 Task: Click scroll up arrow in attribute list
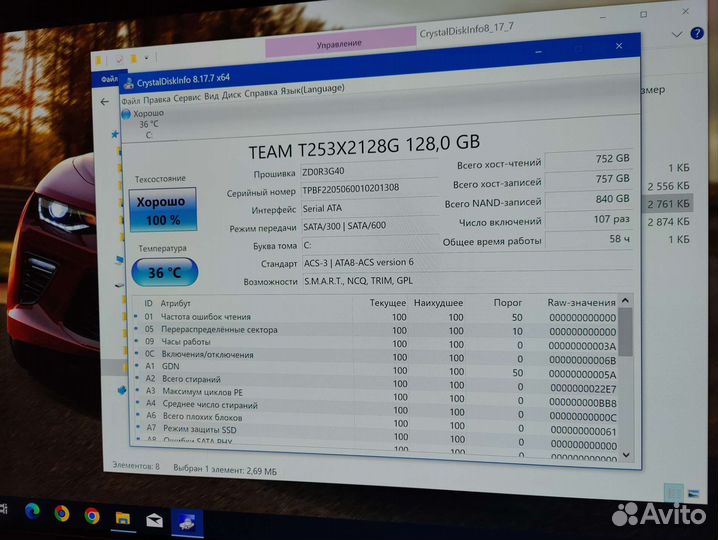click(626, 301)
